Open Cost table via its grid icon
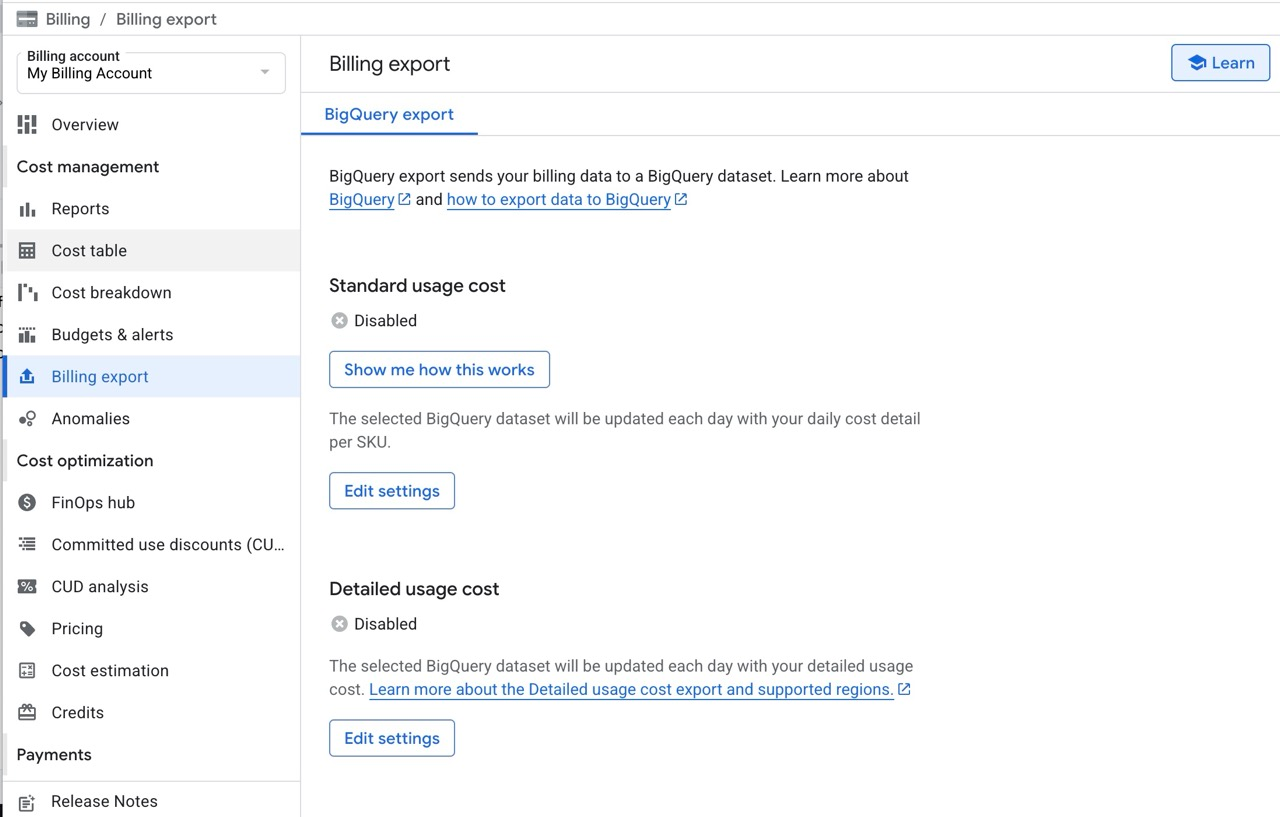This screenshot has height=817, width=1280. (27, 250)
